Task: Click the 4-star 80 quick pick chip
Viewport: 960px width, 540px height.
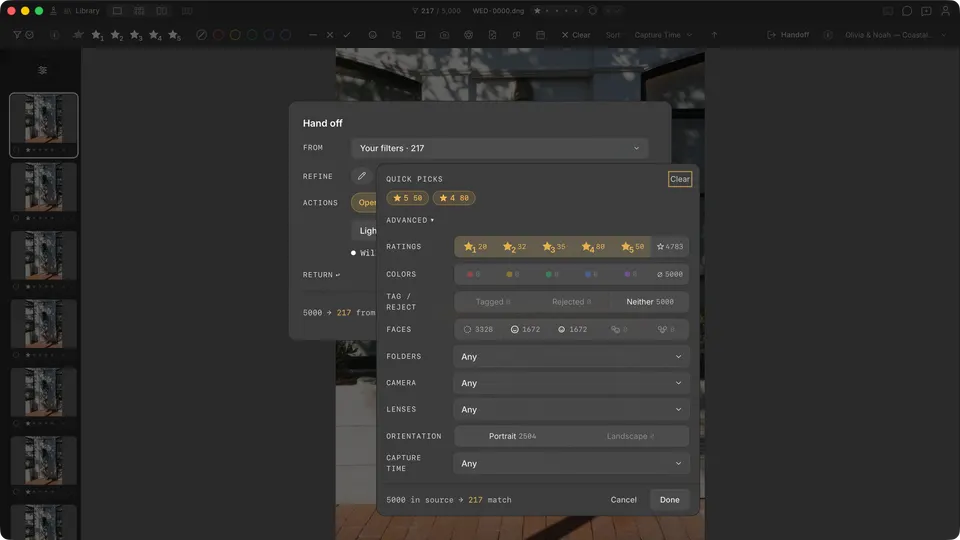Action: [x=454, y=198]
